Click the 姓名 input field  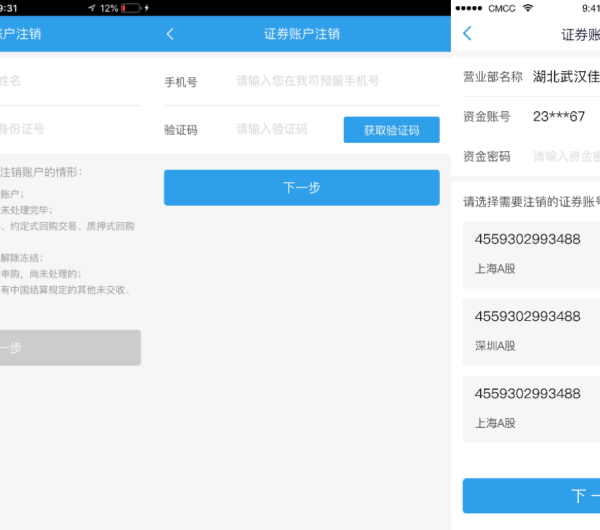70,81
